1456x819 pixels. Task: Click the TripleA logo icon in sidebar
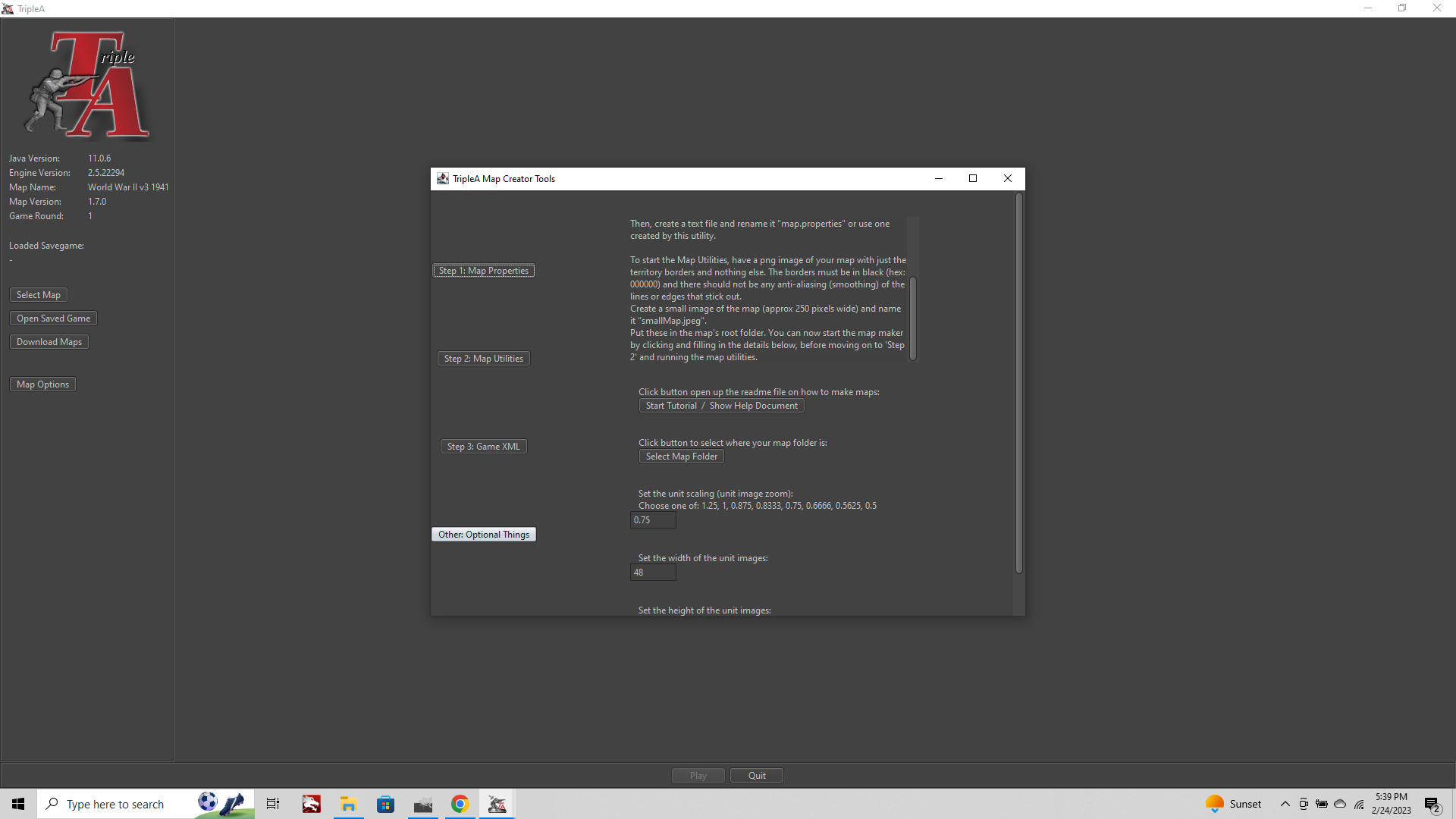pyautogui.click(x=88, y=86)
